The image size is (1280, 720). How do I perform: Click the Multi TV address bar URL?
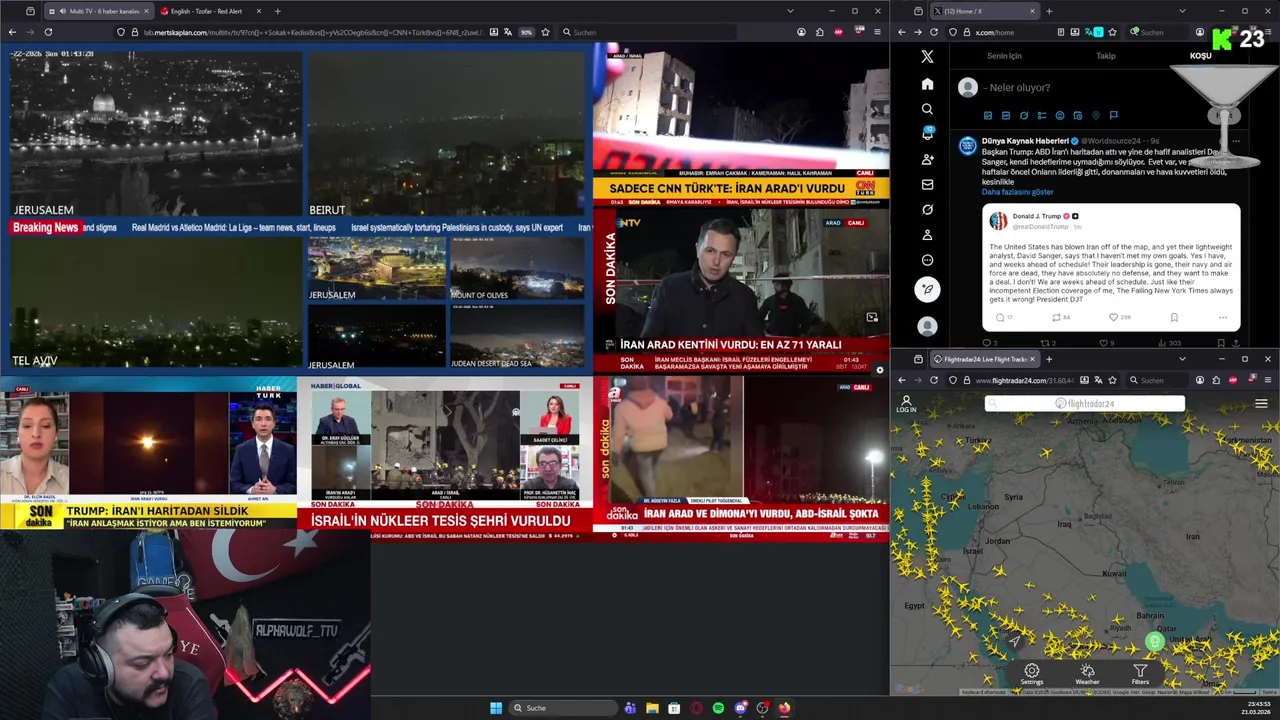coord(312,32)
